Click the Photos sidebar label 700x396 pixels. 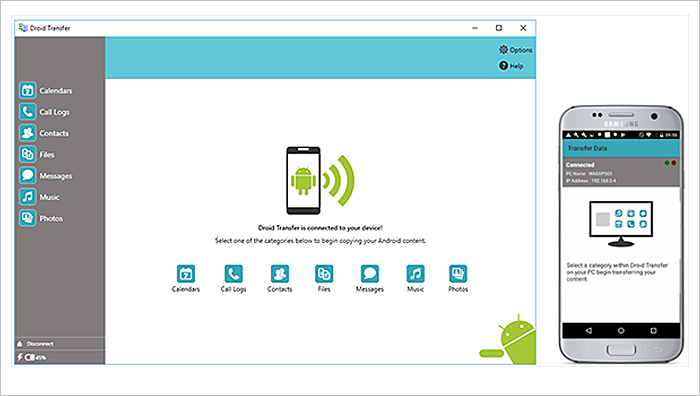click(51, 219)
